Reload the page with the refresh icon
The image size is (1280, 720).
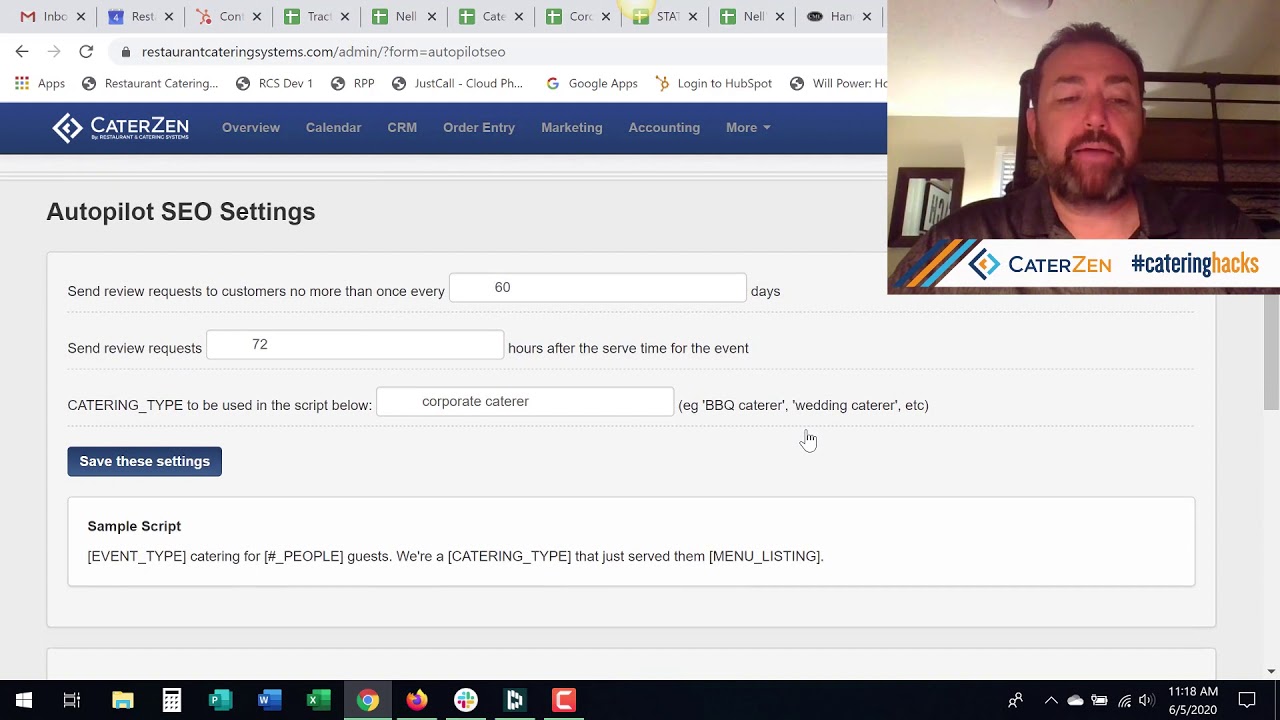(x=86, y=51)
